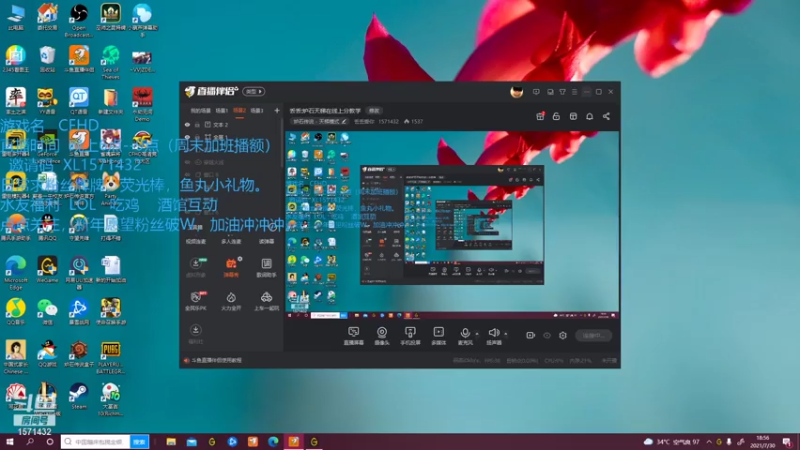
Task: Open the hamburger menu in title bar
Action: click(574, 92)
